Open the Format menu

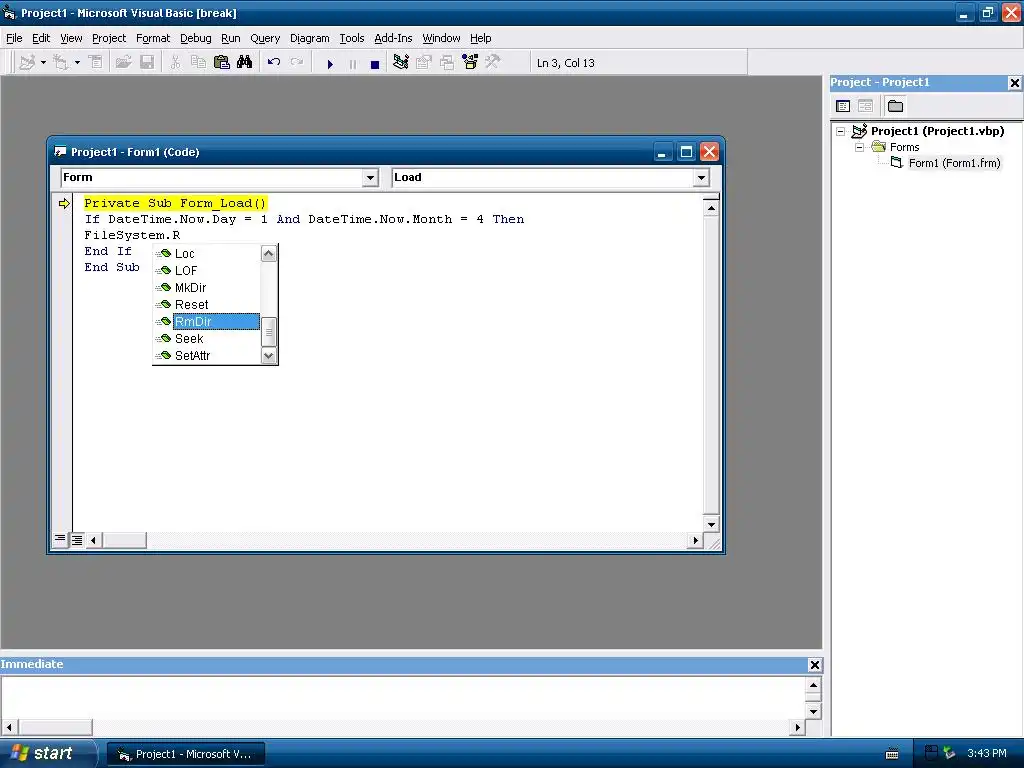153,38
